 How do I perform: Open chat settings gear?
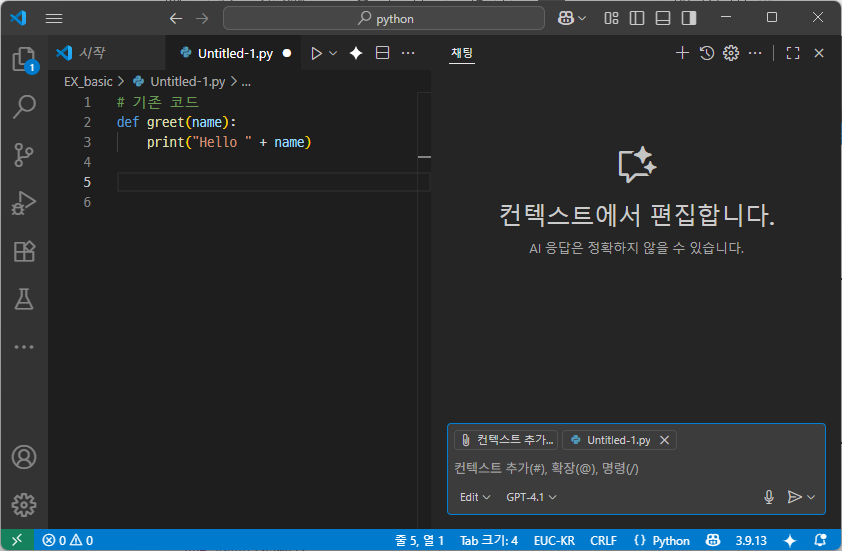point(731,53)
